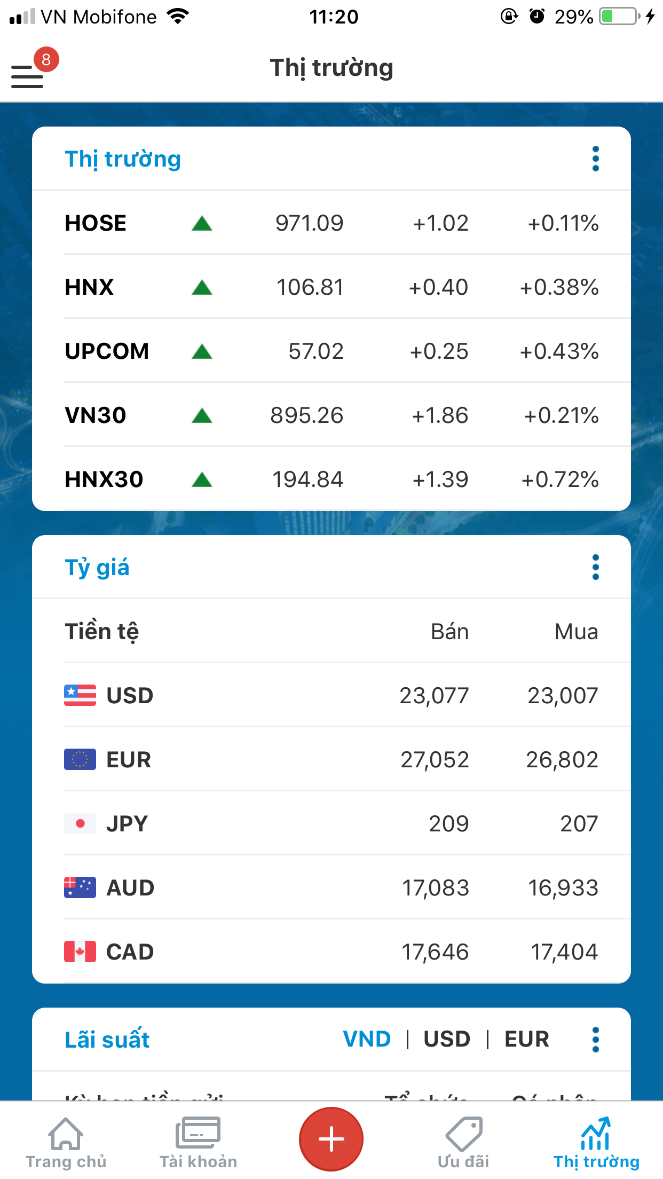This screenshot has height=1179, width=663.
Task: Tap the Lãi suất section title
Action: click(107, 1040)
